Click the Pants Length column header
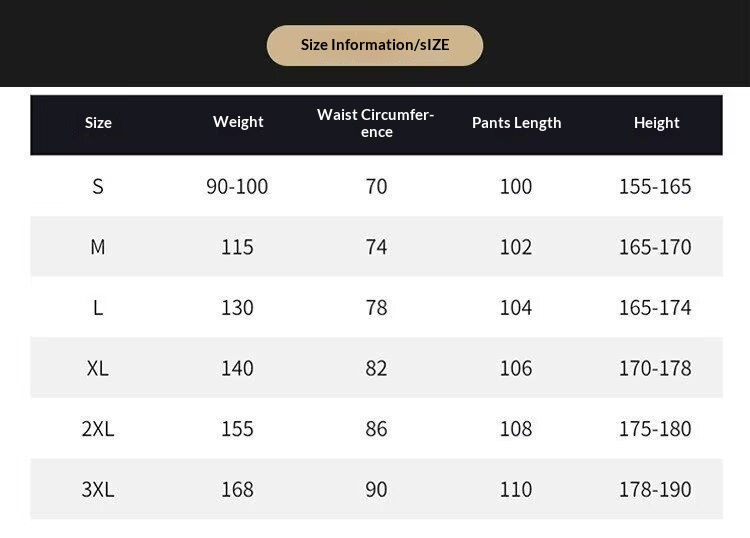The width and height of the screenshot is (750, 538). 516,123
